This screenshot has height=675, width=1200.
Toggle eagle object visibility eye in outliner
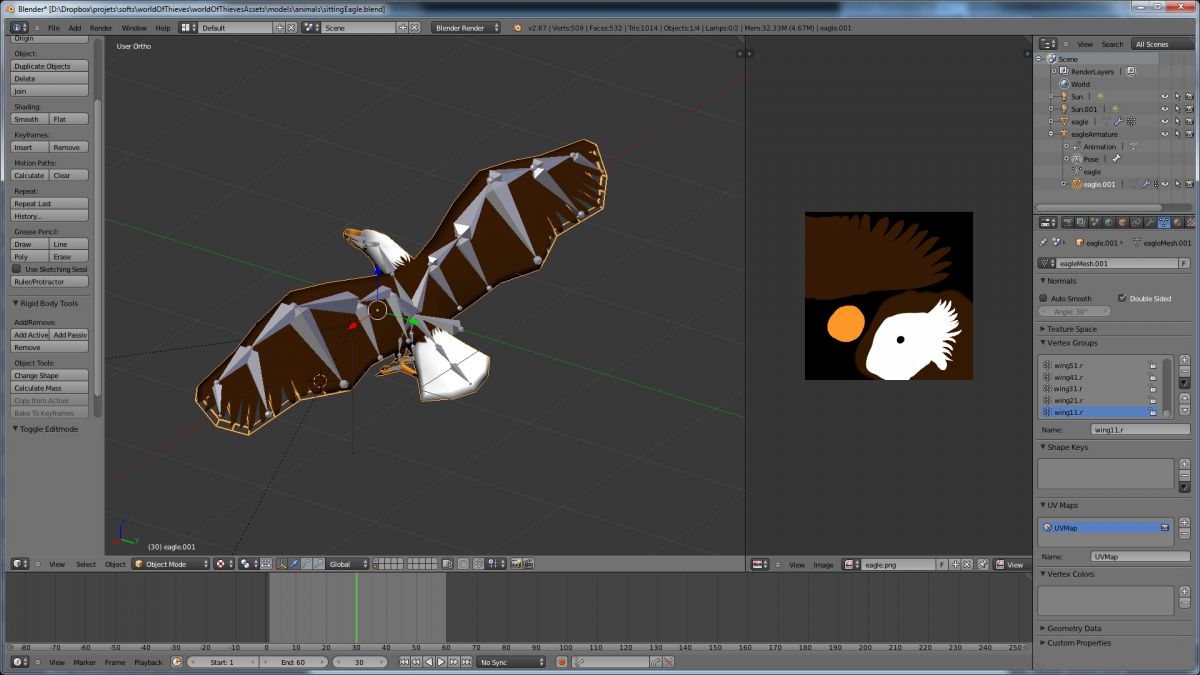[1165, 122]
